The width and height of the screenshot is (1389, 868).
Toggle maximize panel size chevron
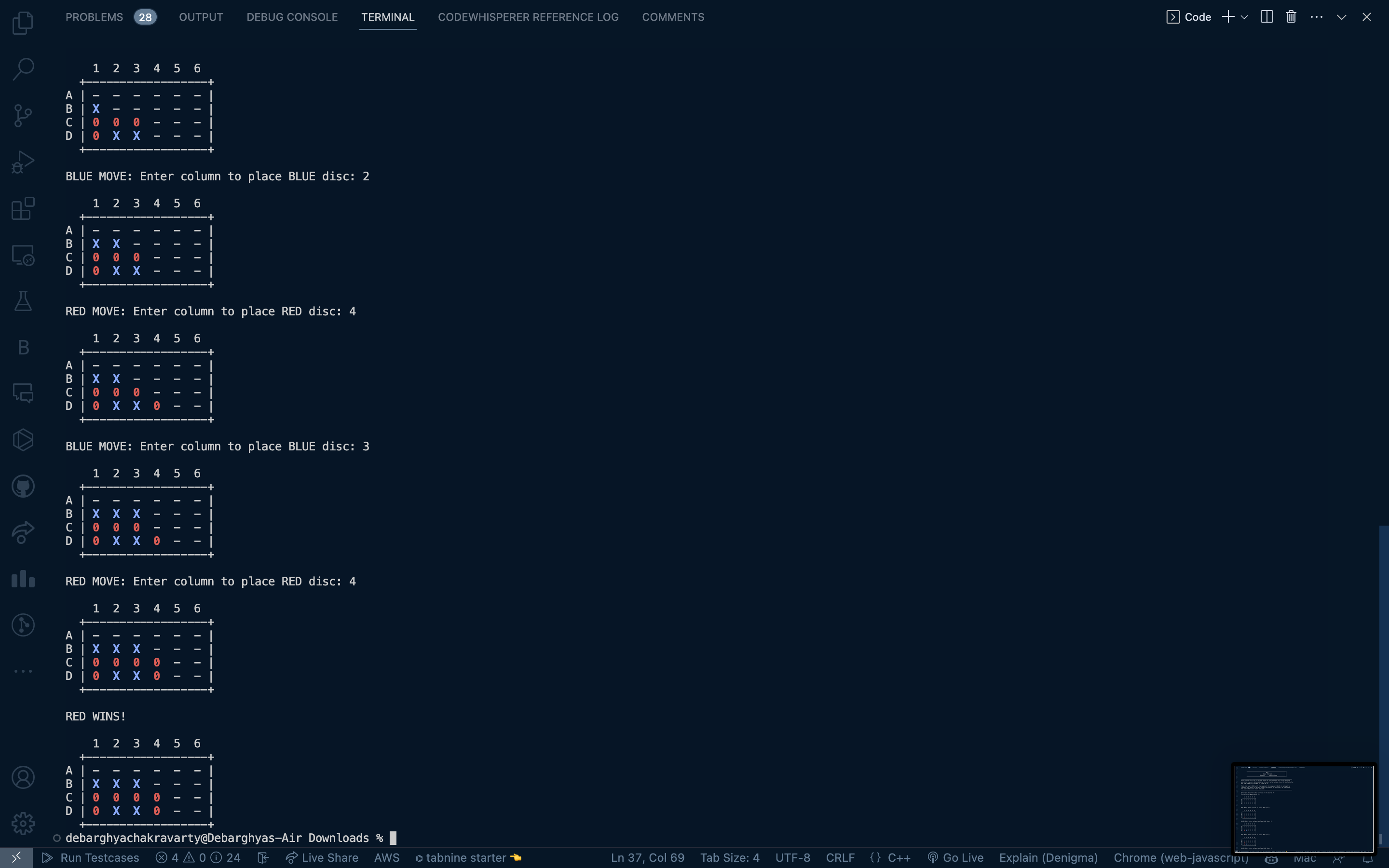(1341, 17)
